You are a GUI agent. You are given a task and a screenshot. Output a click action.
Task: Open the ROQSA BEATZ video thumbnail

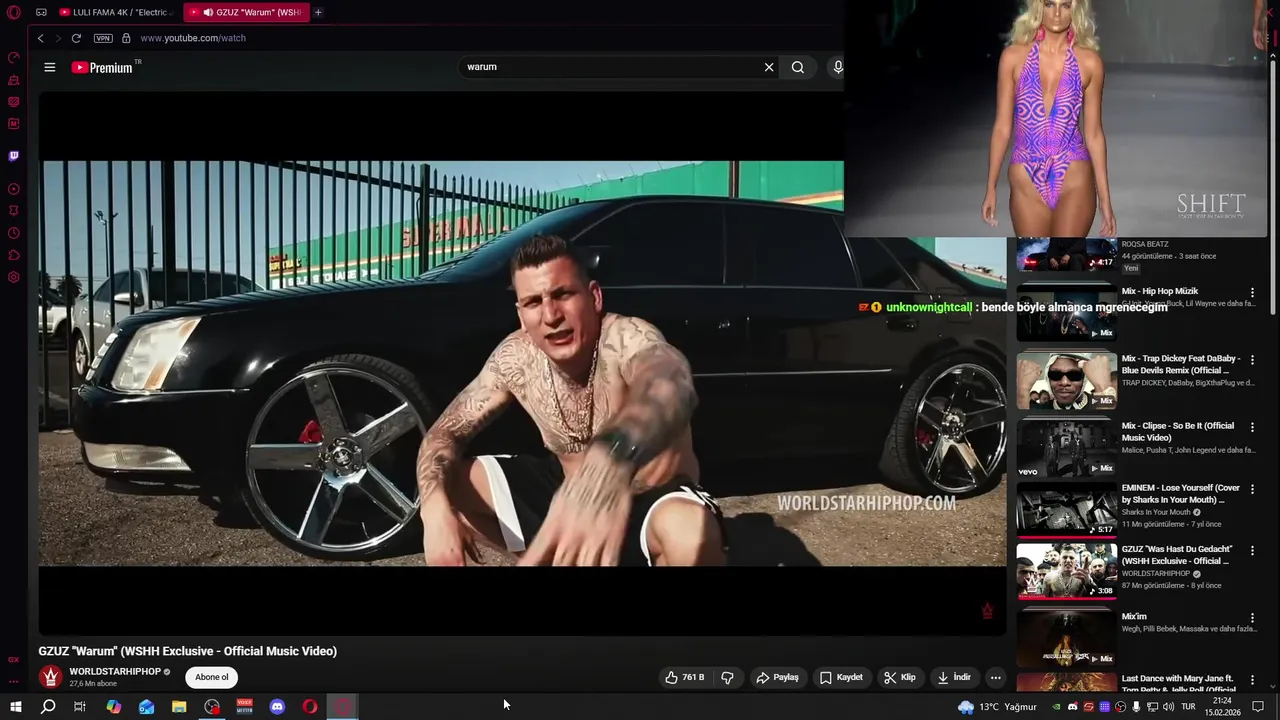click(x=1067, y=255)
